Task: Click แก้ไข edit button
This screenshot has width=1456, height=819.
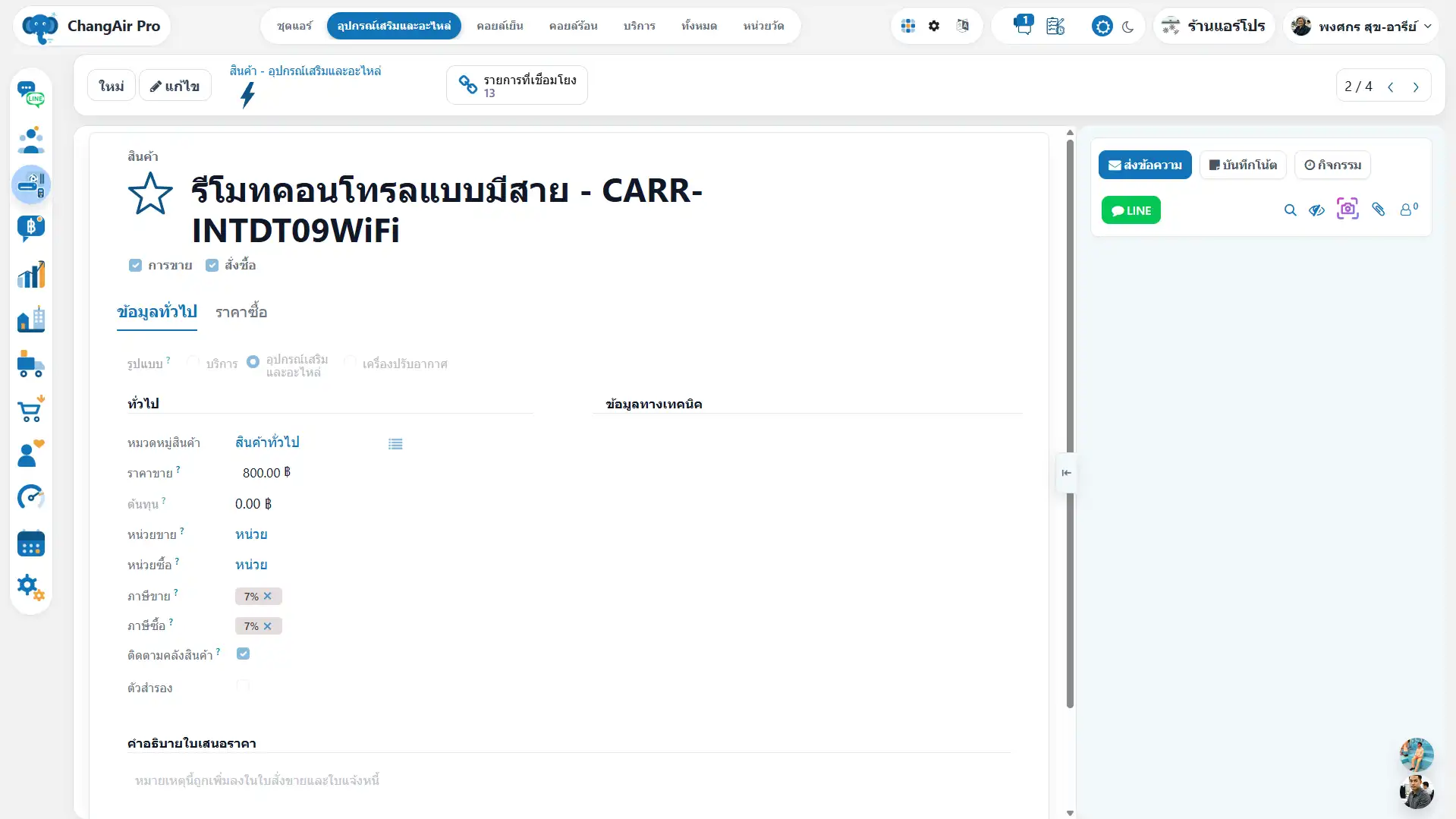Action: click(x=175, y=86)
